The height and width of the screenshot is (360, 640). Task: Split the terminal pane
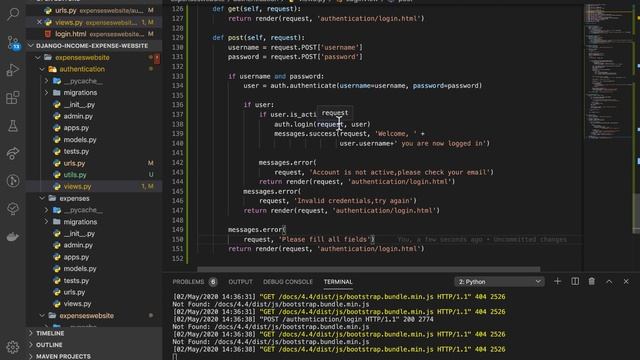point(575,282)
